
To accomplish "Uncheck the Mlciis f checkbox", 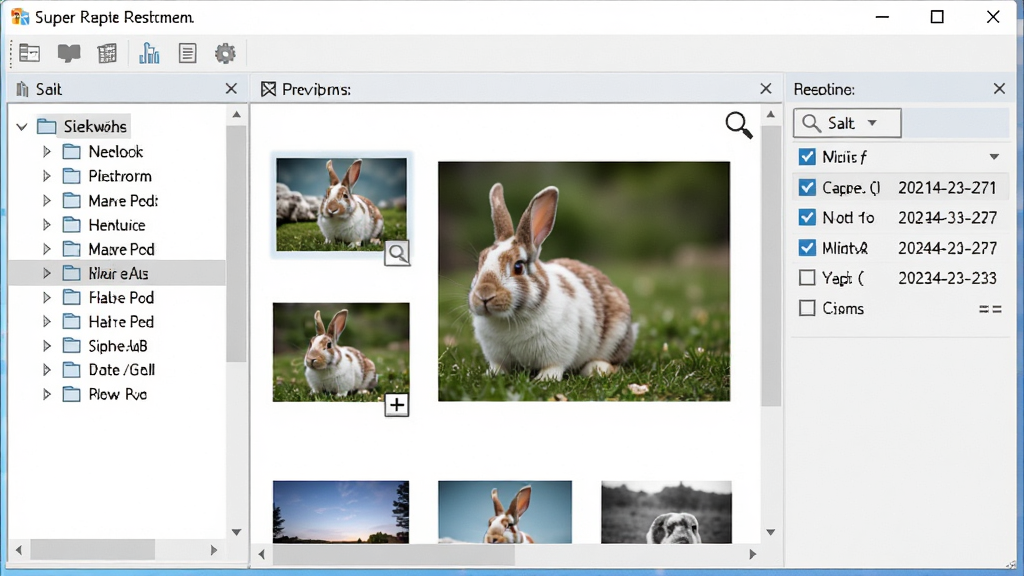I will pyautogui.click(x=807, y=157).
